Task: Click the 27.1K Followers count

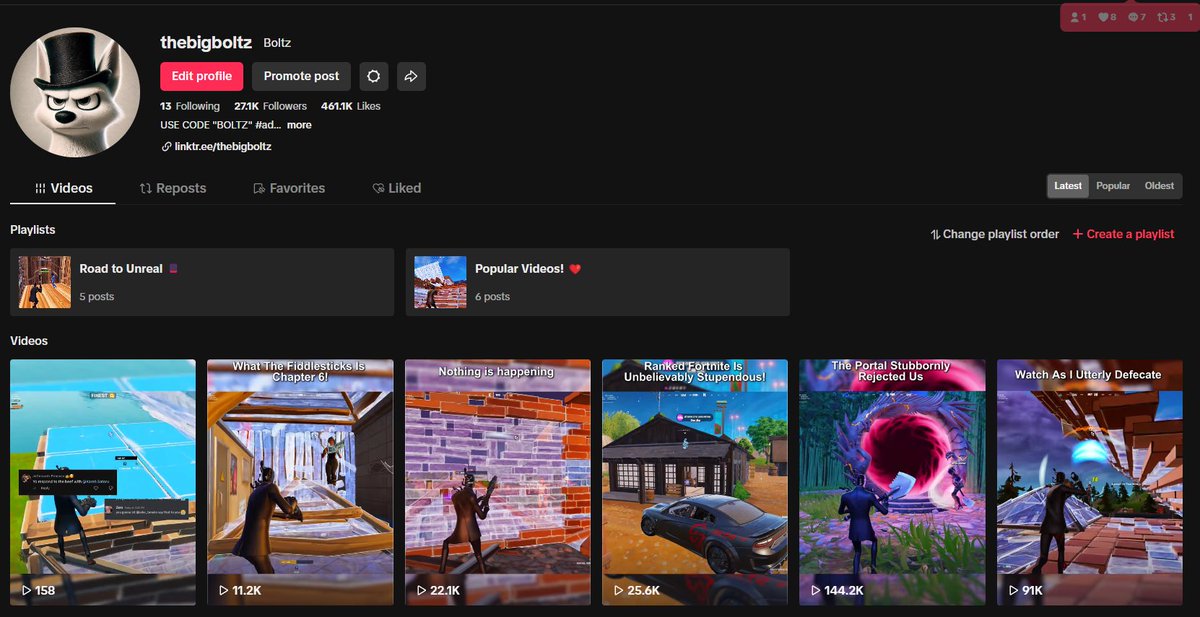Action: [x=270, y=106]
